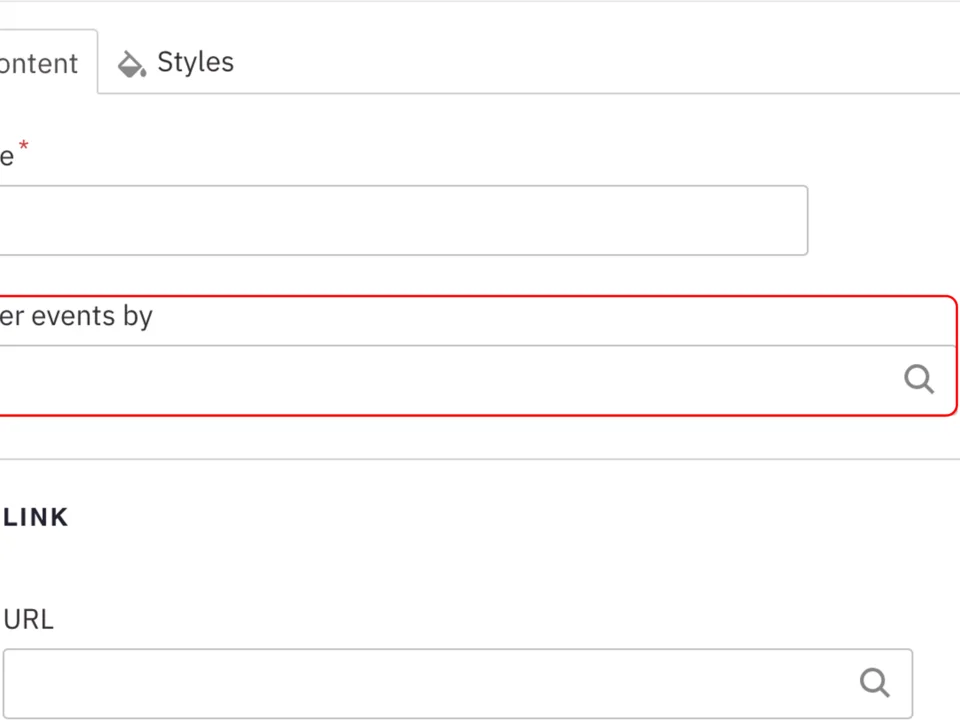Switch to the Styles tab

tap(194, 62)
